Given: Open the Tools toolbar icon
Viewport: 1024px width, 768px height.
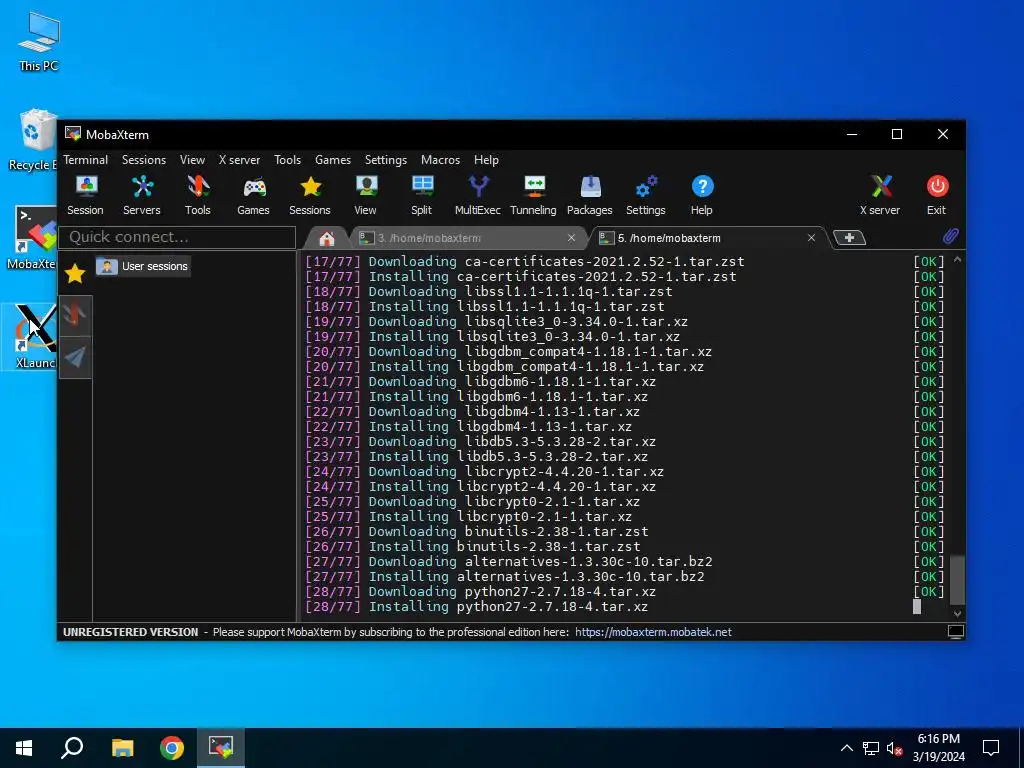Looking at the screenshot, I should point(197,195).
